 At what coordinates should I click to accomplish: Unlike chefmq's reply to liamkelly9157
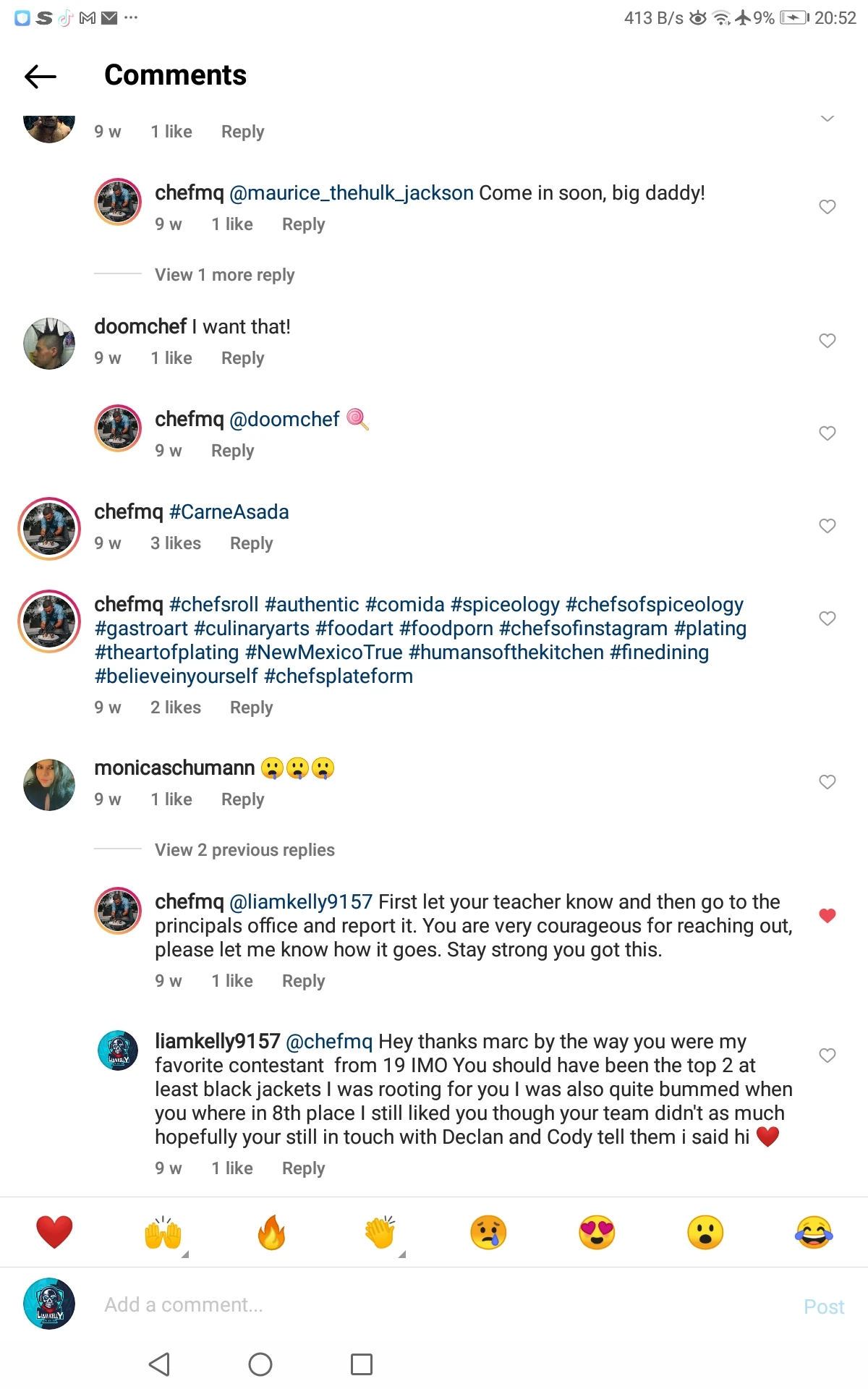[827, 914]
